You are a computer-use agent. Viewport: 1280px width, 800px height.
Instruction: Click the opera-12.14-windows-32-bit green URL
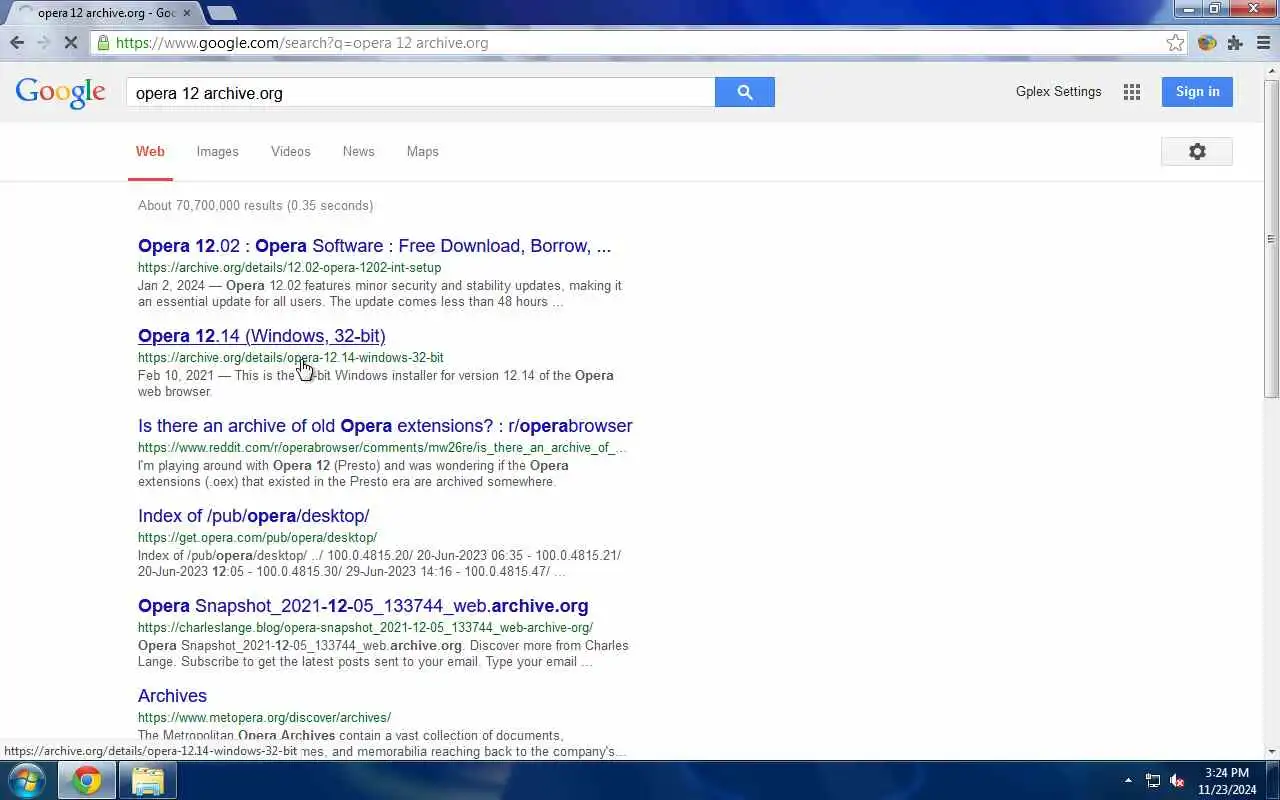point(290,358)
